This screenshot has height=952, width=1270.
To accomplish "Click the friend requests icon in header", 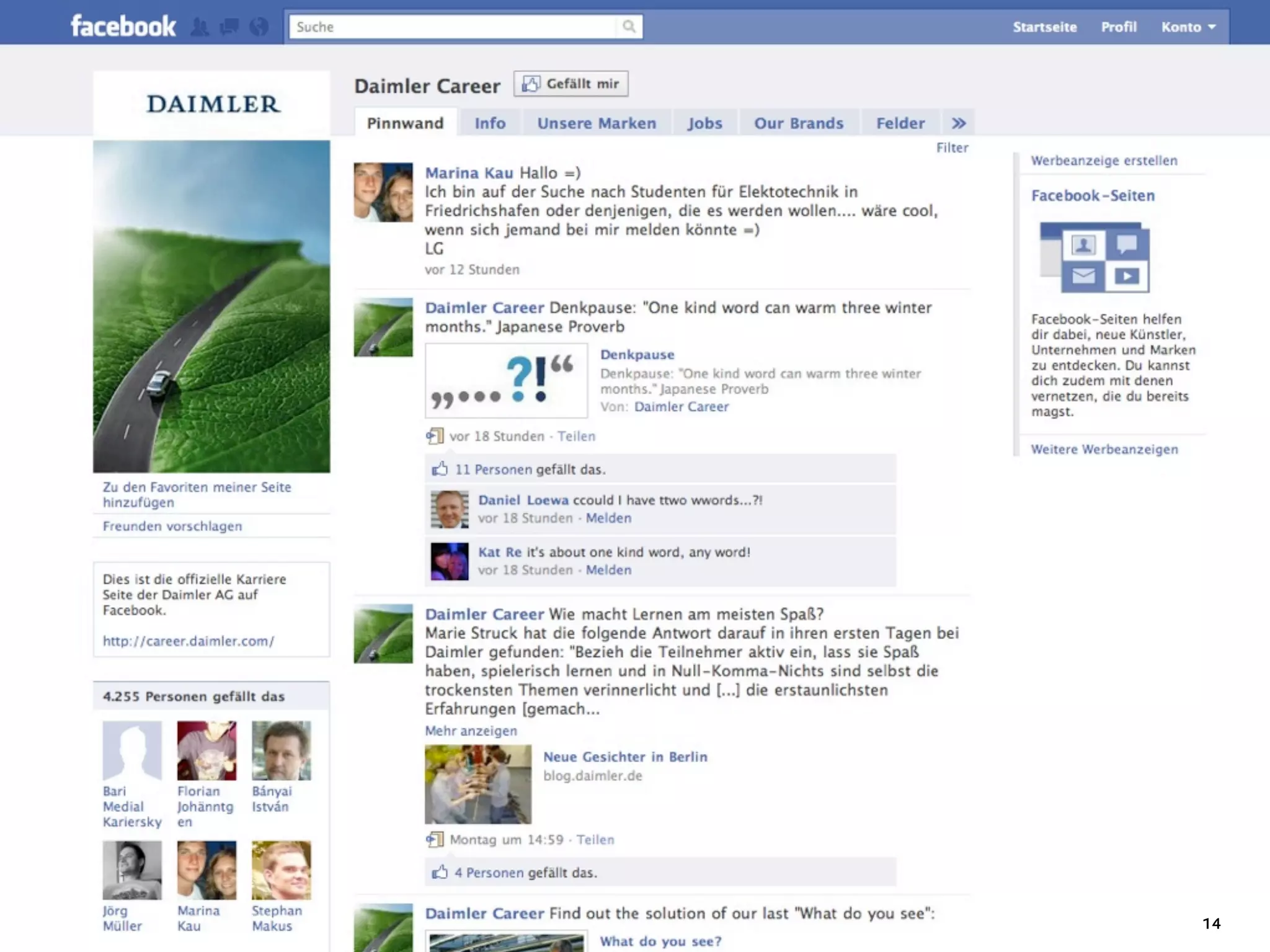I will point(200,27).
